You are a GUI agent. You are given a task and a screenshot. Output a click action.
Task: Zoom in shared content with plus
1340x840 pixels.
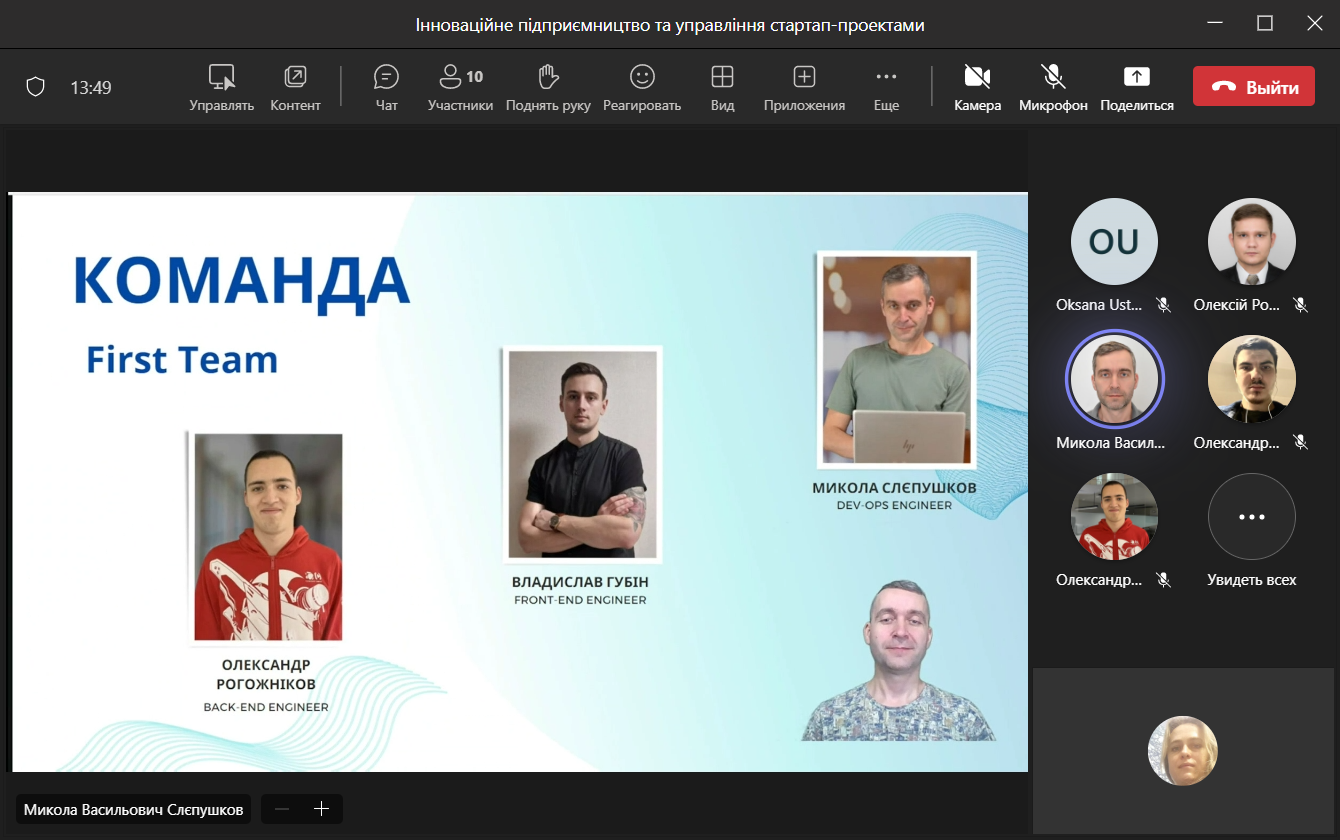321,809
